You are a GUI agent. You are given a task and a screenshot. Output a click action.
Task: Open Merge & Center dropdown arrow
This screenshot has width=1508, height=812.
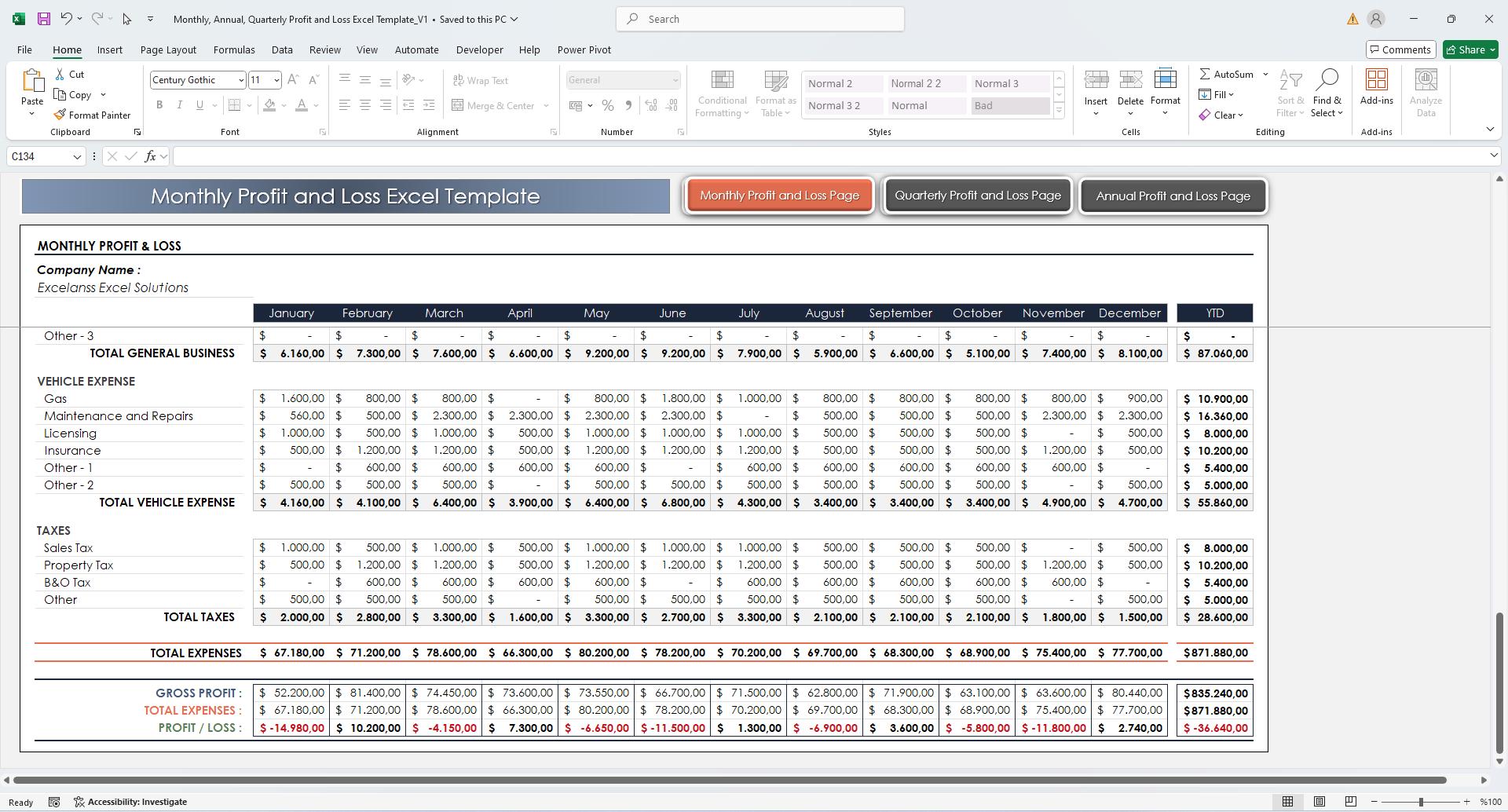[546, 105]
